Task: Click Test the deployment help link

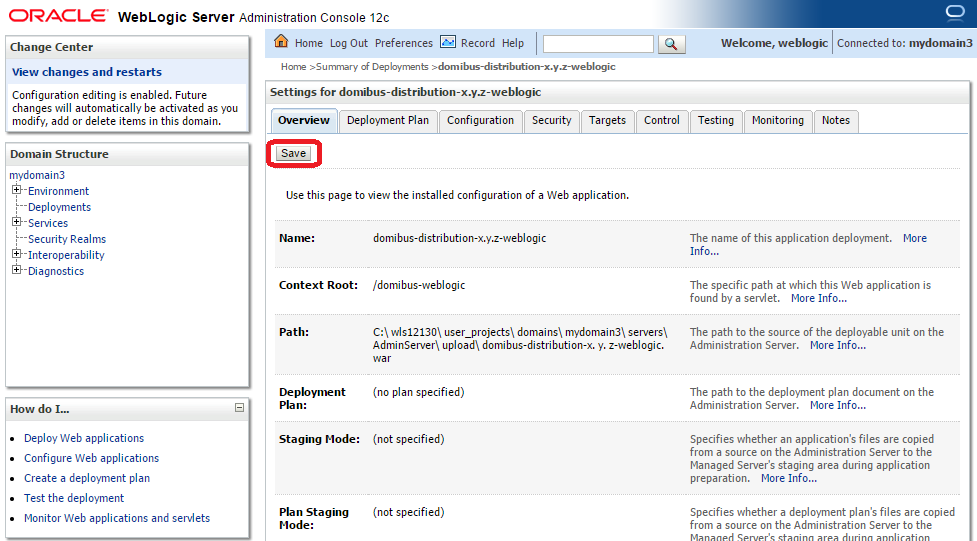Action: coord(74,498)
